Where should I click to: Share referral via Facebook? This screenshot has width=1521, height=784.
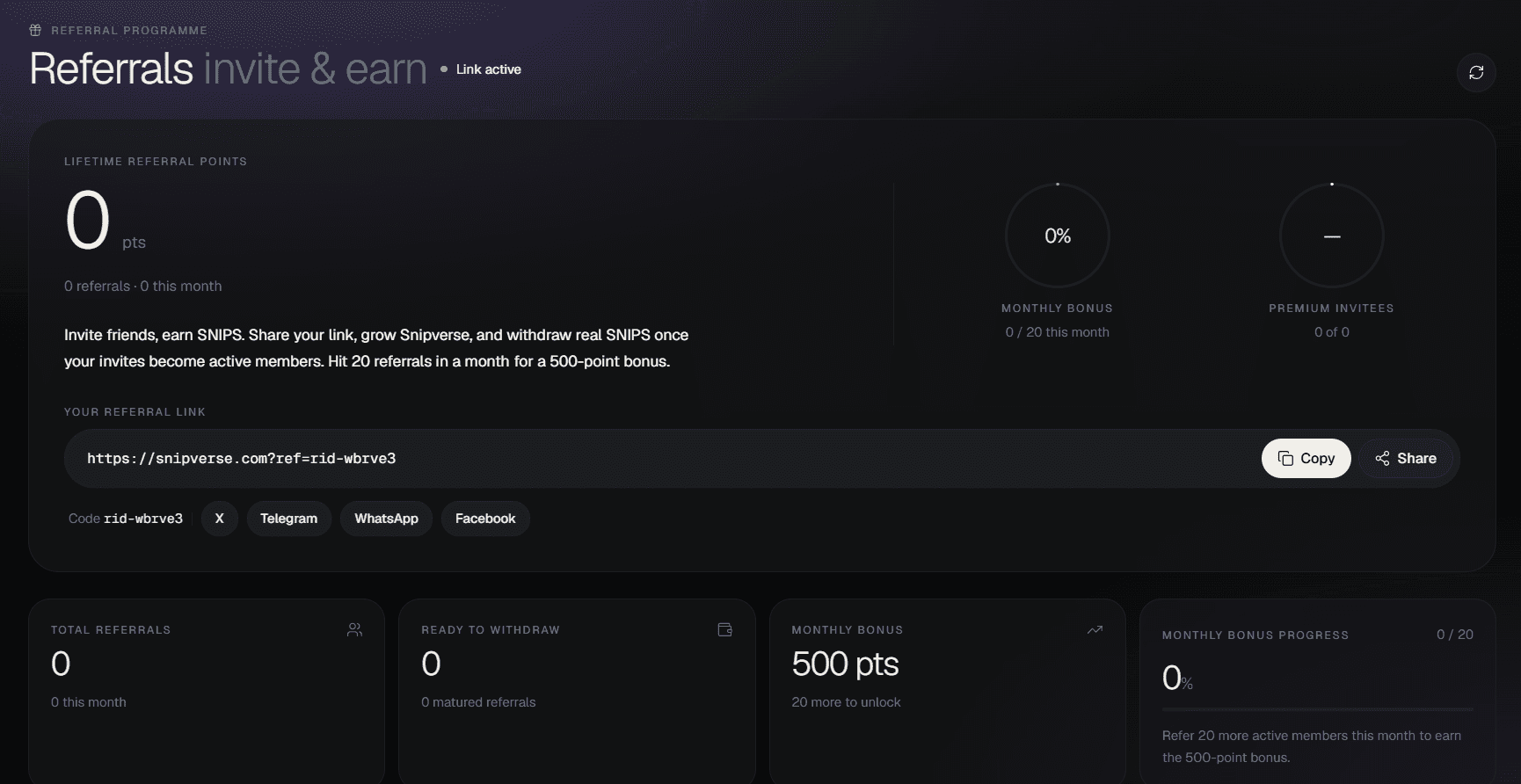(x=485, y=519)
